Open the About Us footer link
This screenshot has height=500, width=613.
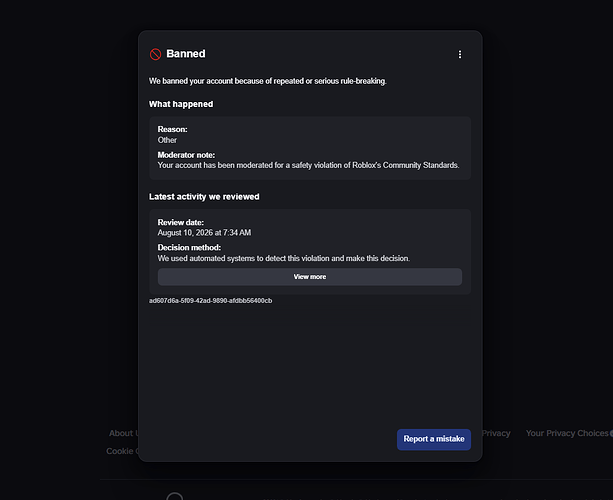(x=124, y=433)
